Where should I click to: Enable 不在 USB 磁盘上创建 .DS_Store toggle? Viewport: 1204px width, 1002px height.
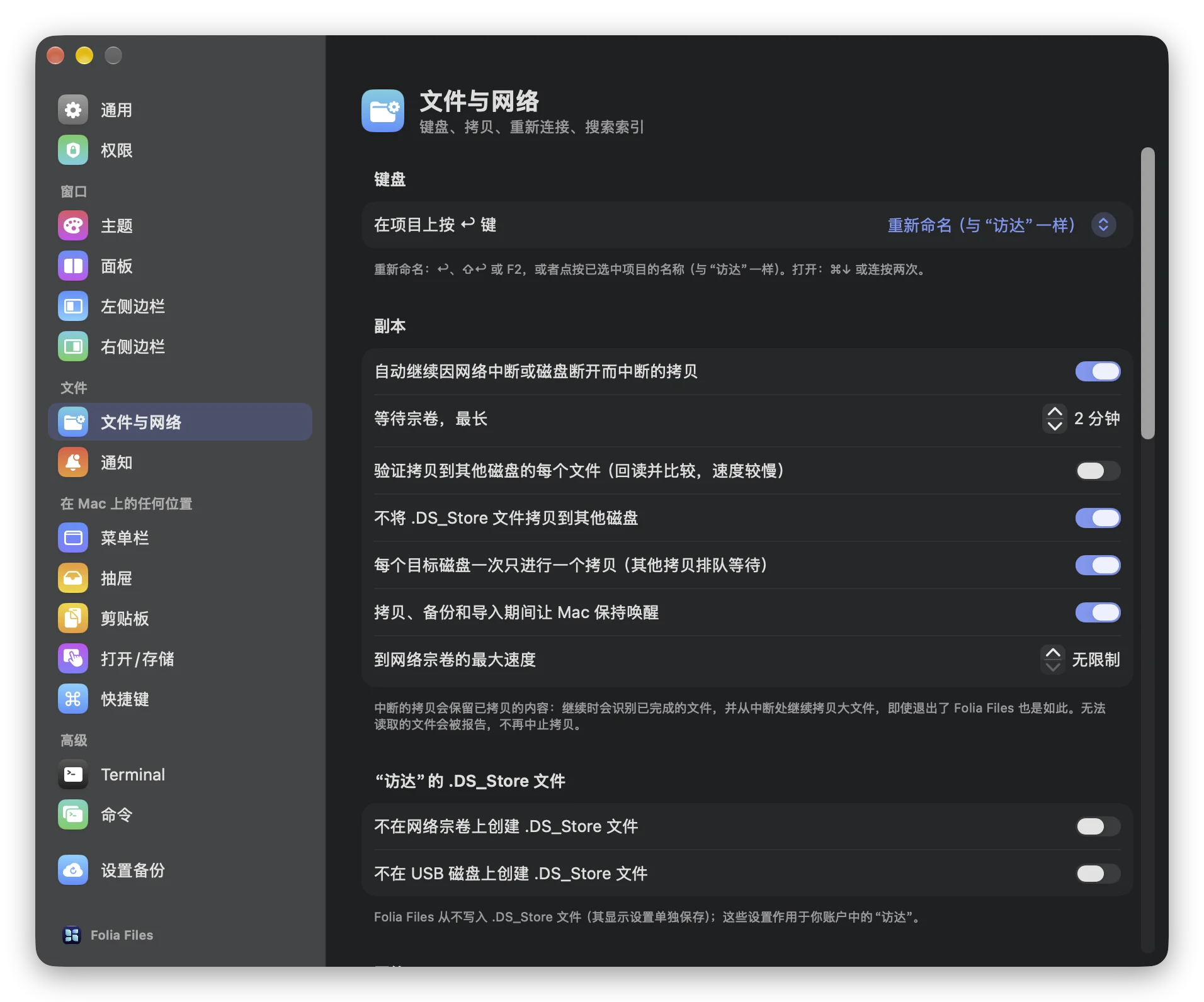[1098, 874]
